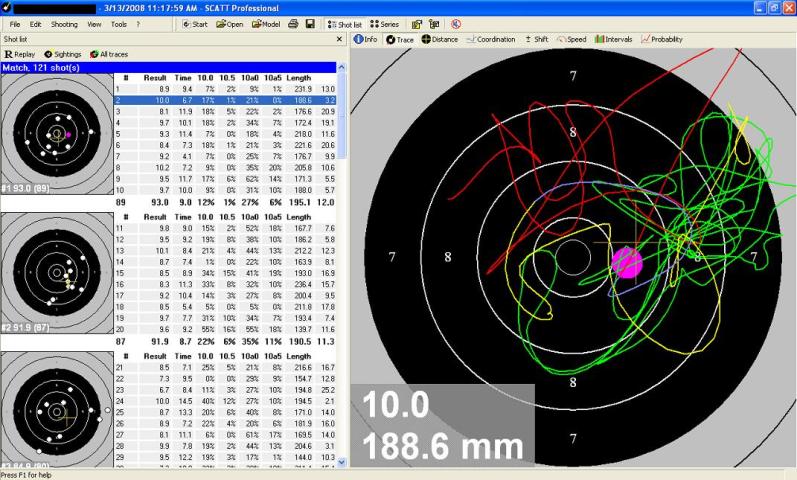Screen dimensions: 797x480
Task: Click the Time column header of second series
Action: point(183,217)
